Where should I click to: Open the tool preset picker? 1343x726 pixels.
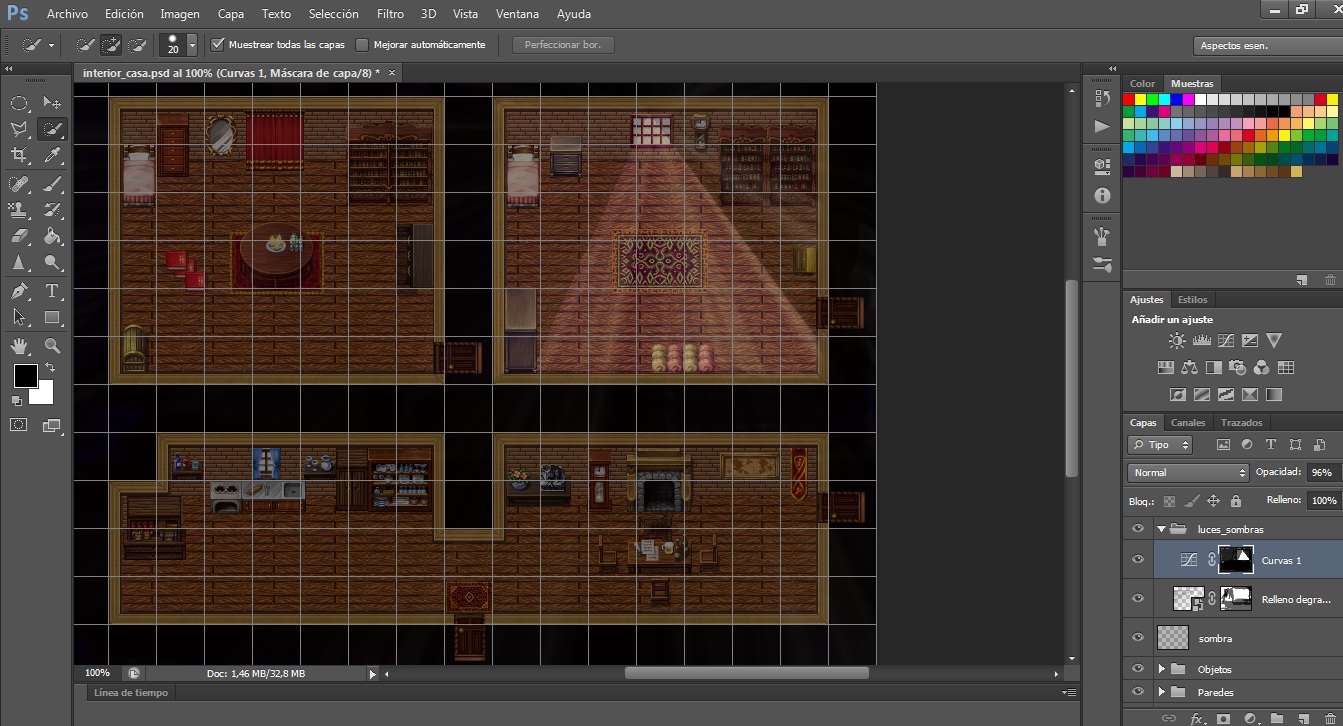[40, 45]
